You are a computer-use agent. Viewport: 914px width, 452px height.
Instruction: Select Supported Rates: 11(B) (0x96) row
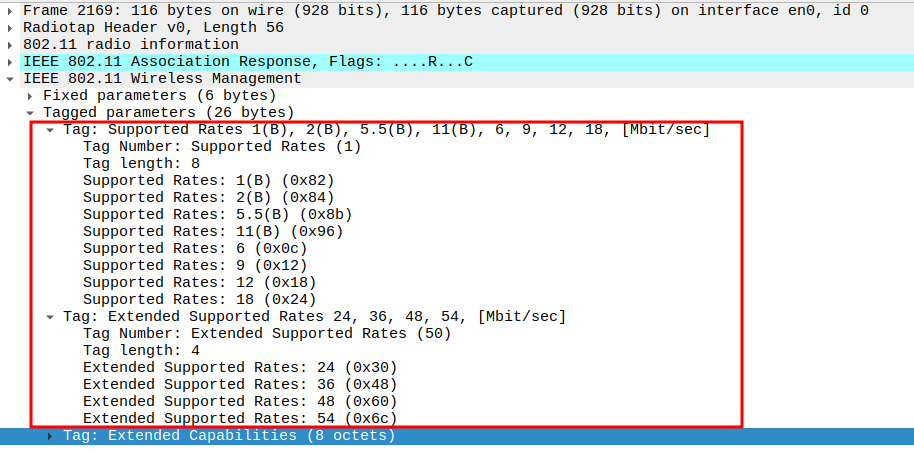point(213,232)
